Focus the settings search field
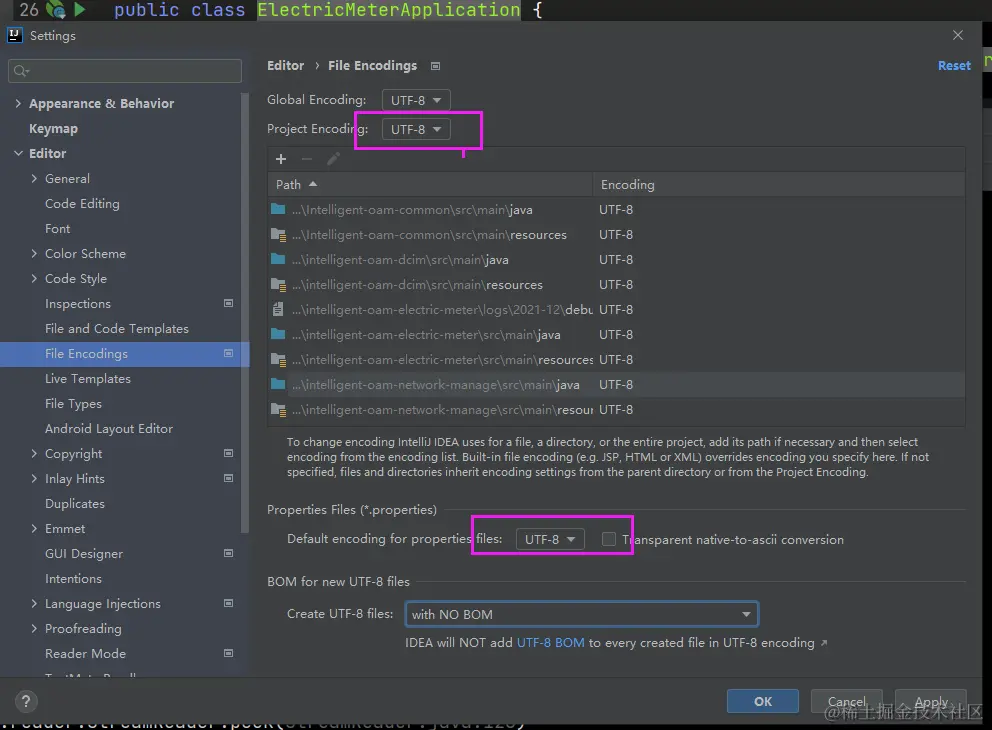Viewport: 992px width, 730px height. click(x=125, y=71)
